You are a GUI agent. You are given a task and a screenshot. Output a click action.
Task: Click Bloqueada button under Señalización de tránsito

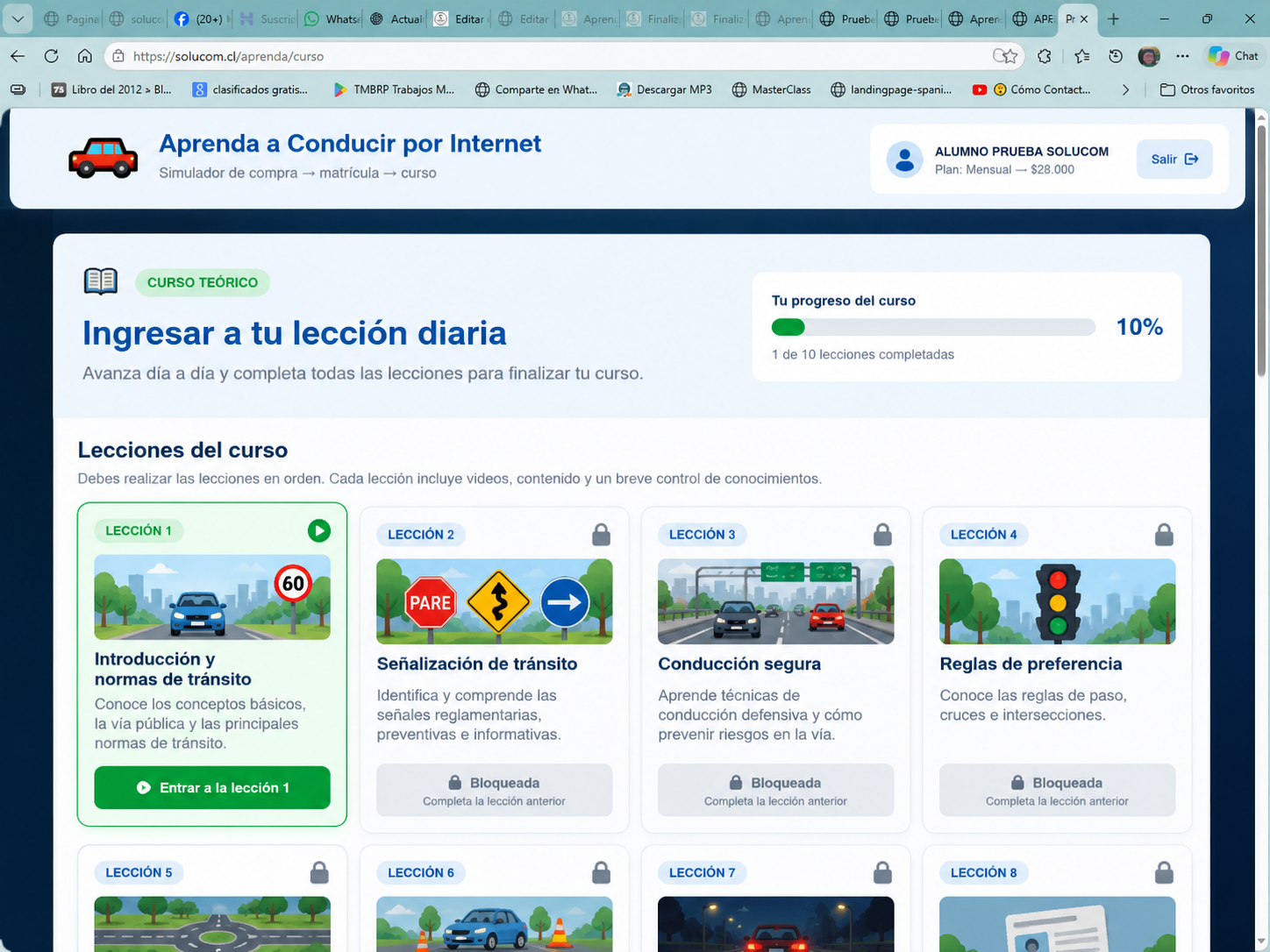pos(495,790)
